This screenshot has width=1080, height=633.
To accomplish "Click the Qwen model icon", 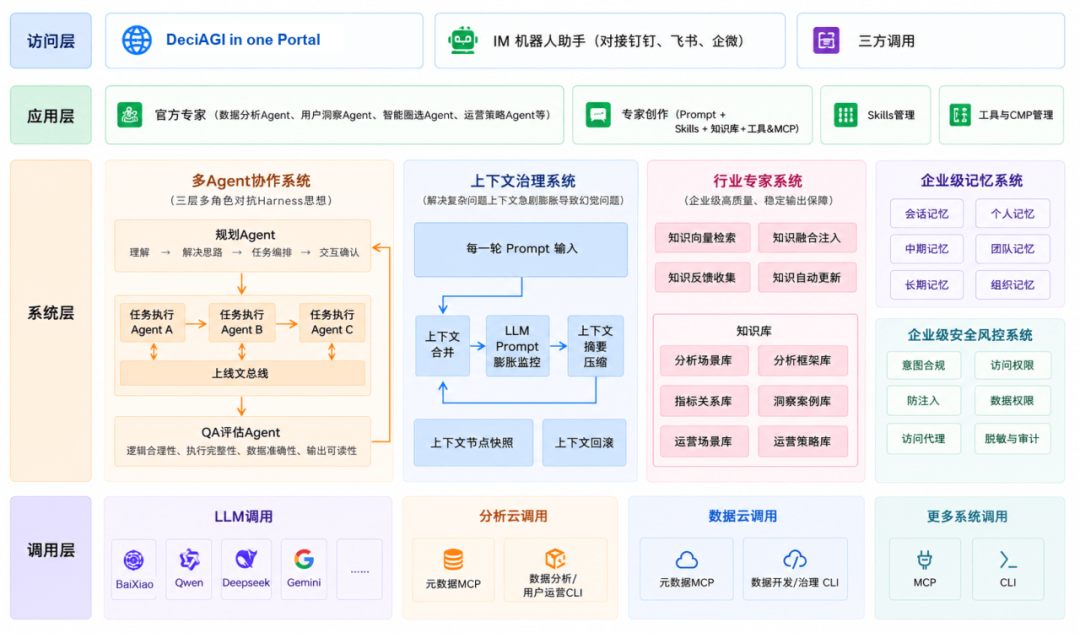I will click(189, 559).
